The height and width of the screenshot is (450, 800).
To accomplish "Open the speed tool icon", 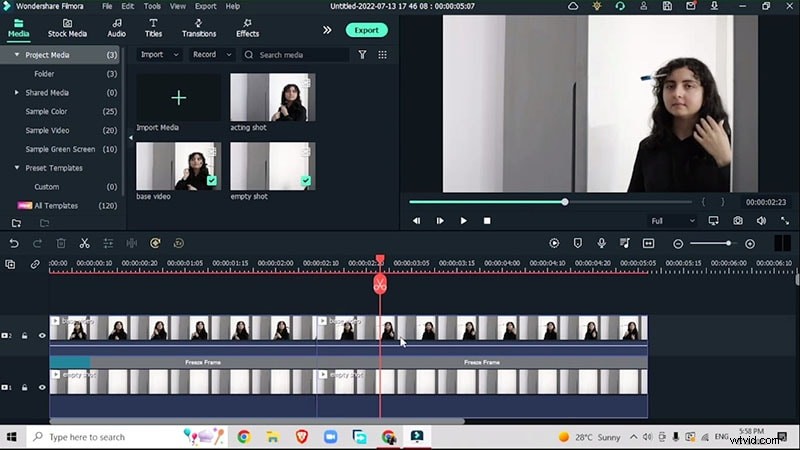I will coord(155,243).
